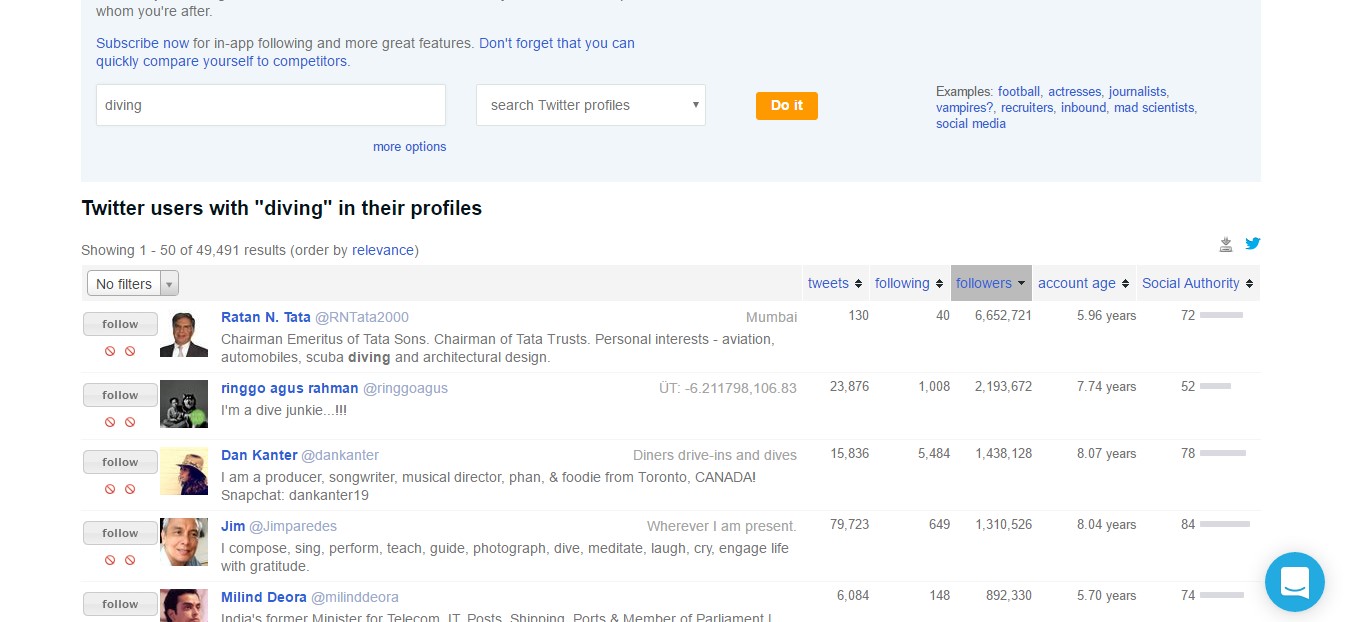
Task: Open ringgo agus rahman avatar
Action: pos(184,404)
